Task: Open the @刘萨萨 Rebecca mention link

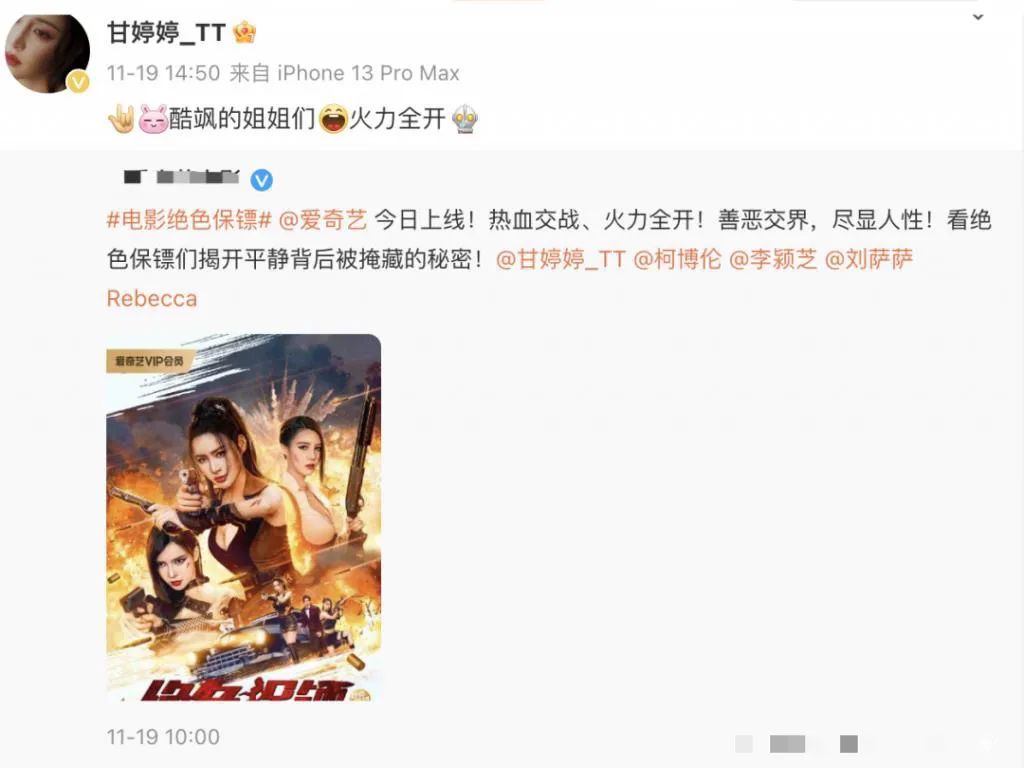Action: pos(869,259)
